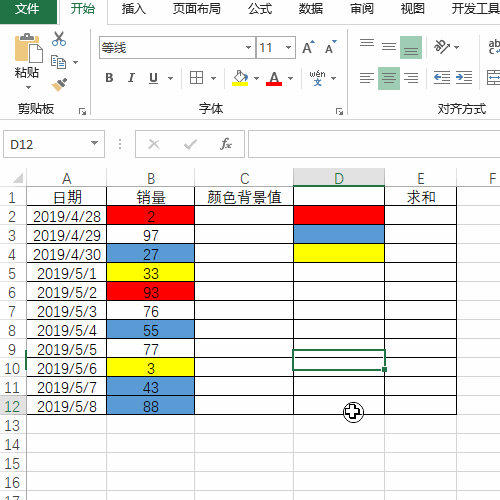The image size is (500, 500).
Task: Toggle italic formatting
Action: pos(131,78)
